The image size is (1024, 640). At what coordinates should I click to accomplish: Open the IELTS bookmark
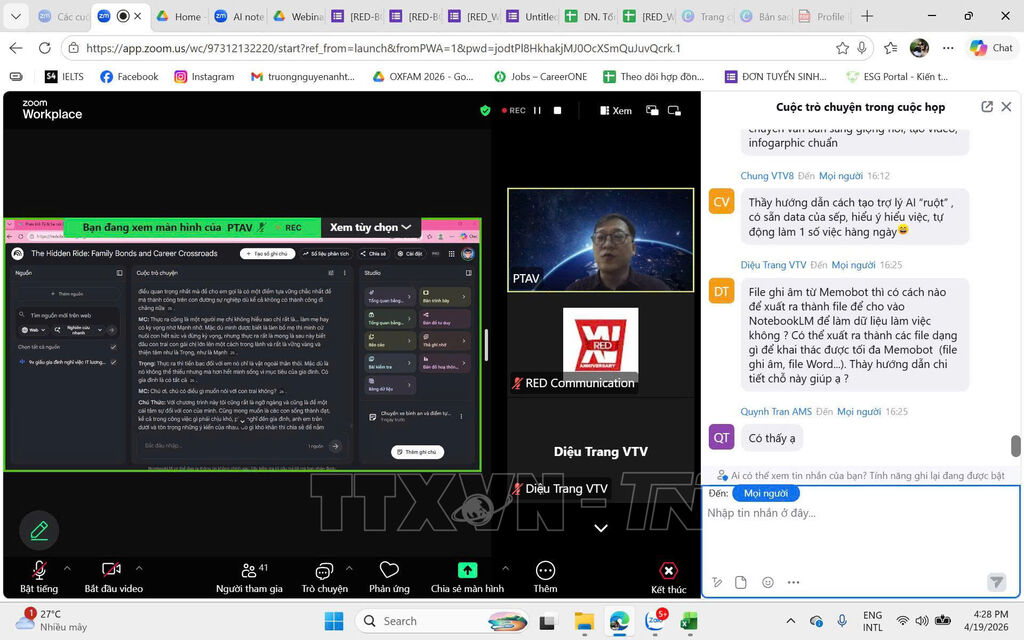64,76
